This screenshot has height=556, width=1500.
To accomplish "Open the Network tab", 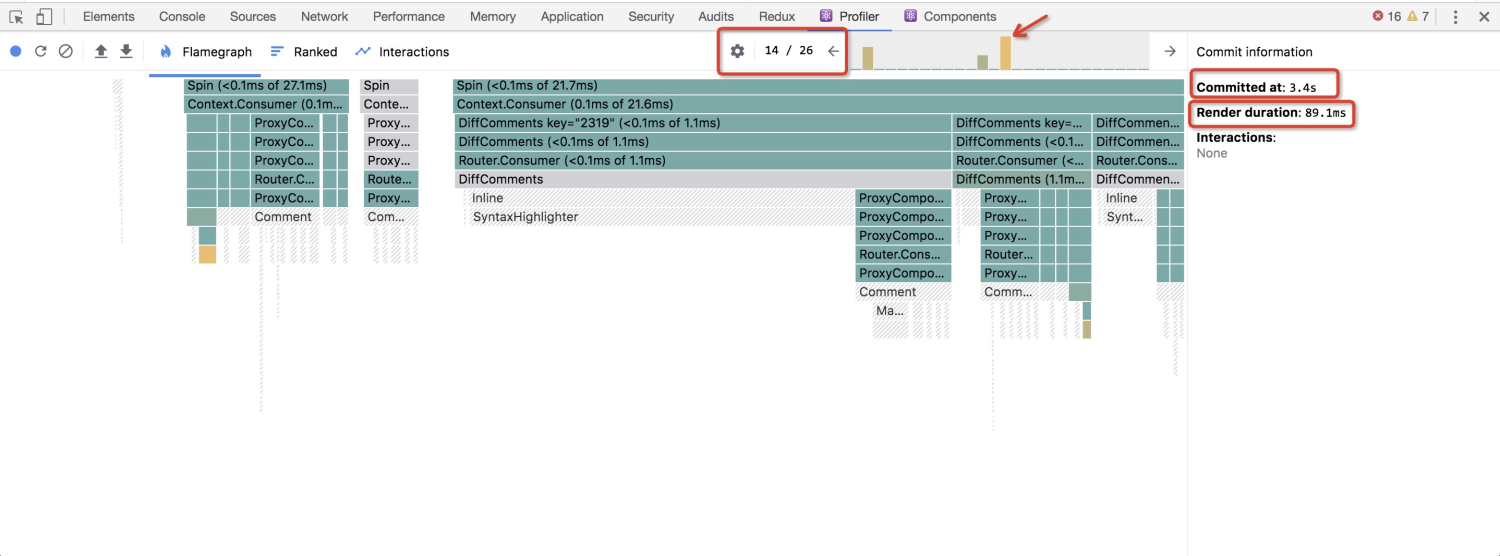I will [x=325, y=16].
